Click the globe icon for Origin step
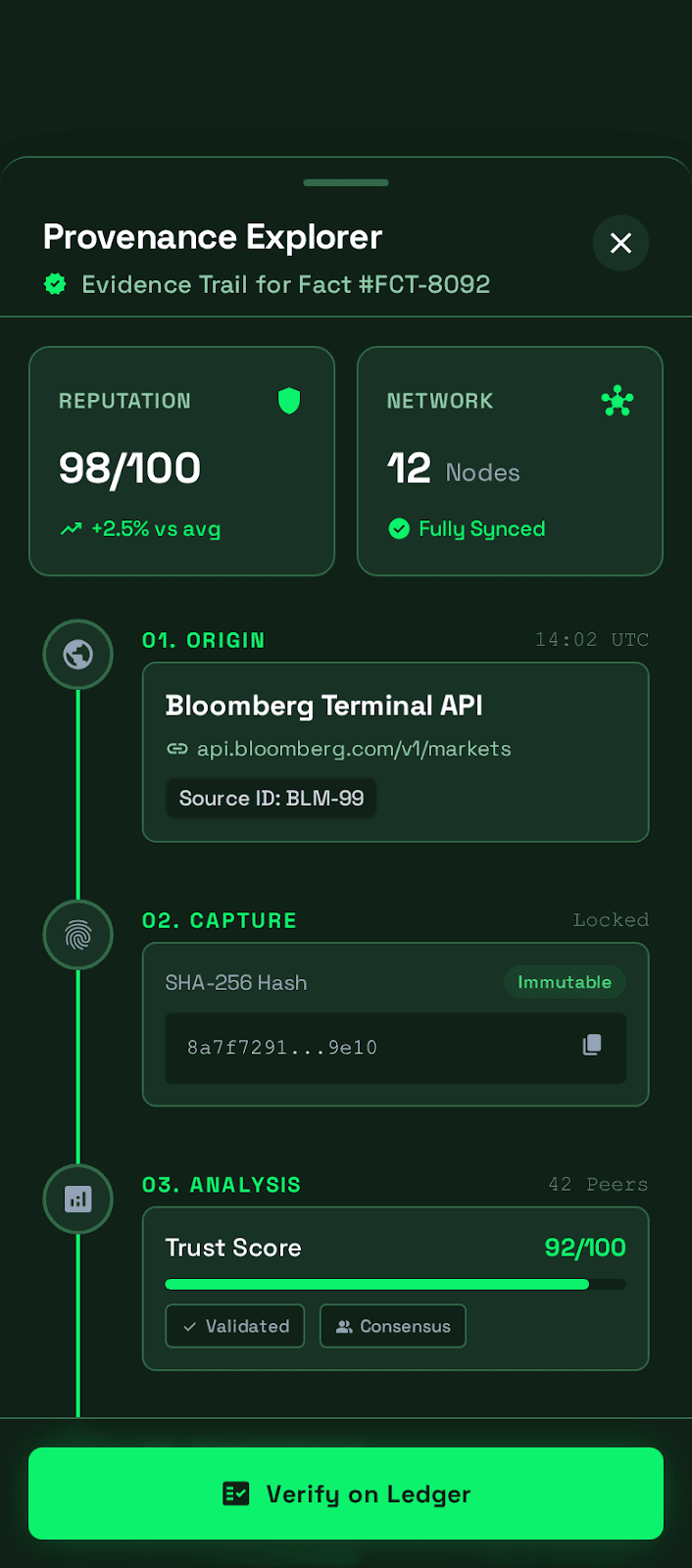The width and height of the screenshot is (692, 1568). point(78,654)
